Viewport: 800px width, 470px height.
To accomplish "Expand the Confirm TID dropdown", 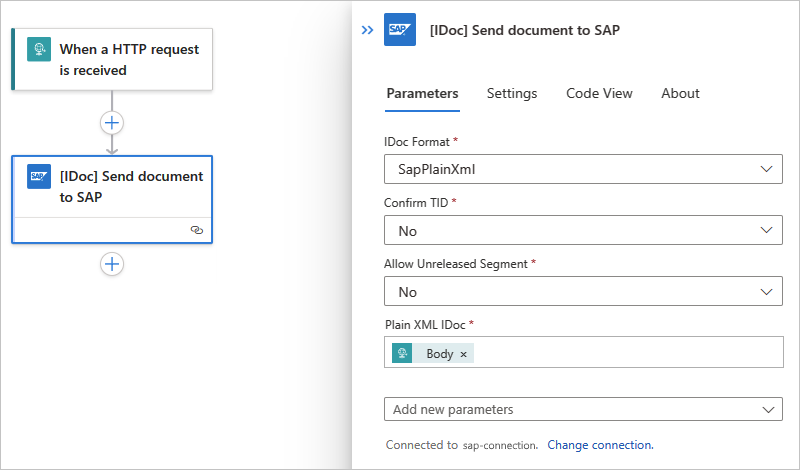I will 583,231.
